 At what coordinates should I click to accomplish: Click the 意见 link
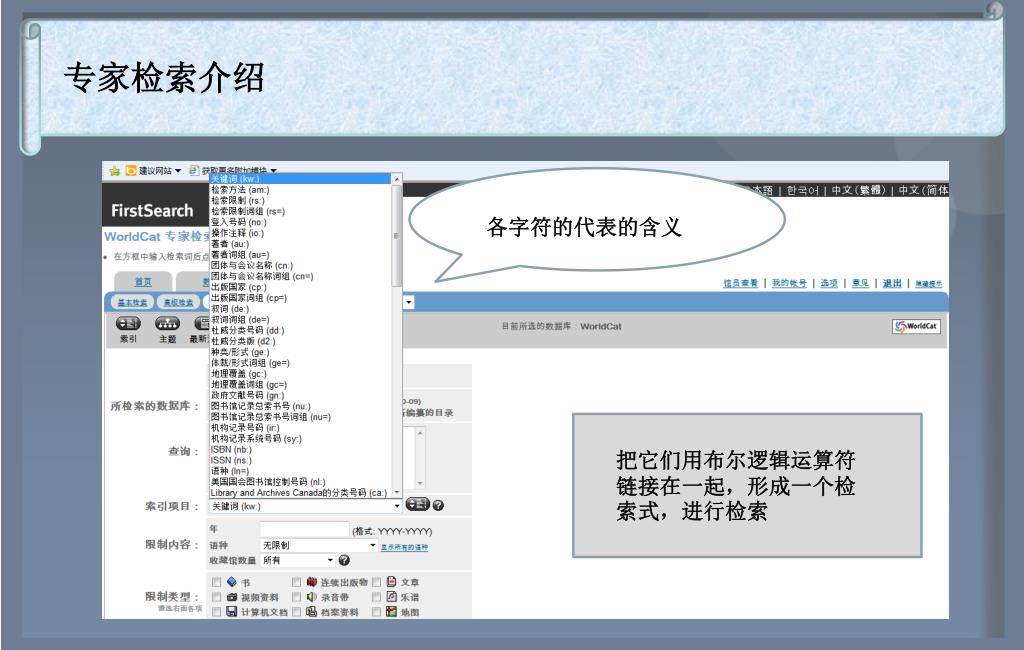[860, 283]
